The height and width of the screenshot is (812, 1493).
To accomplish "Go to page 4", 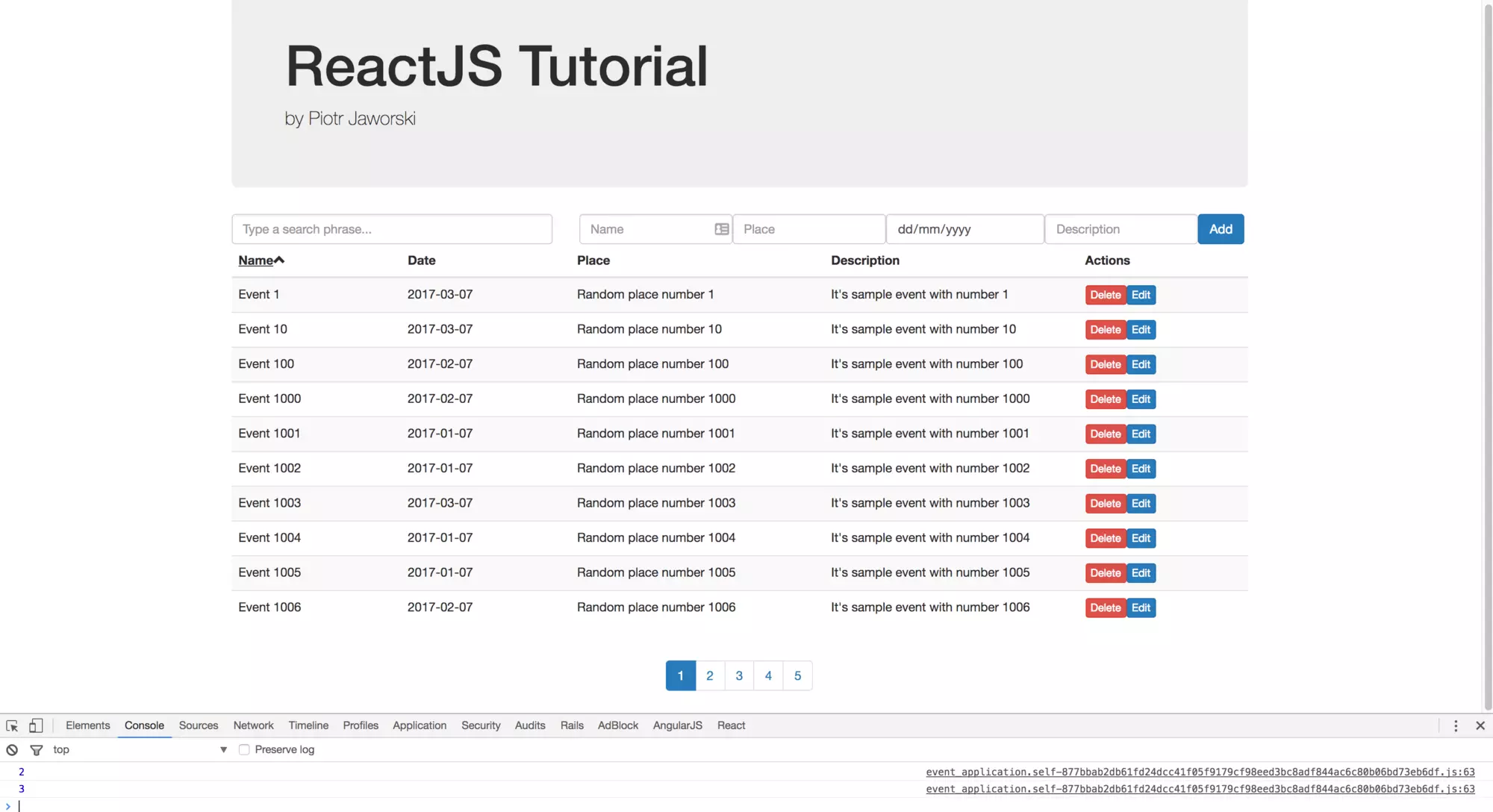I will tap(768, 675).
